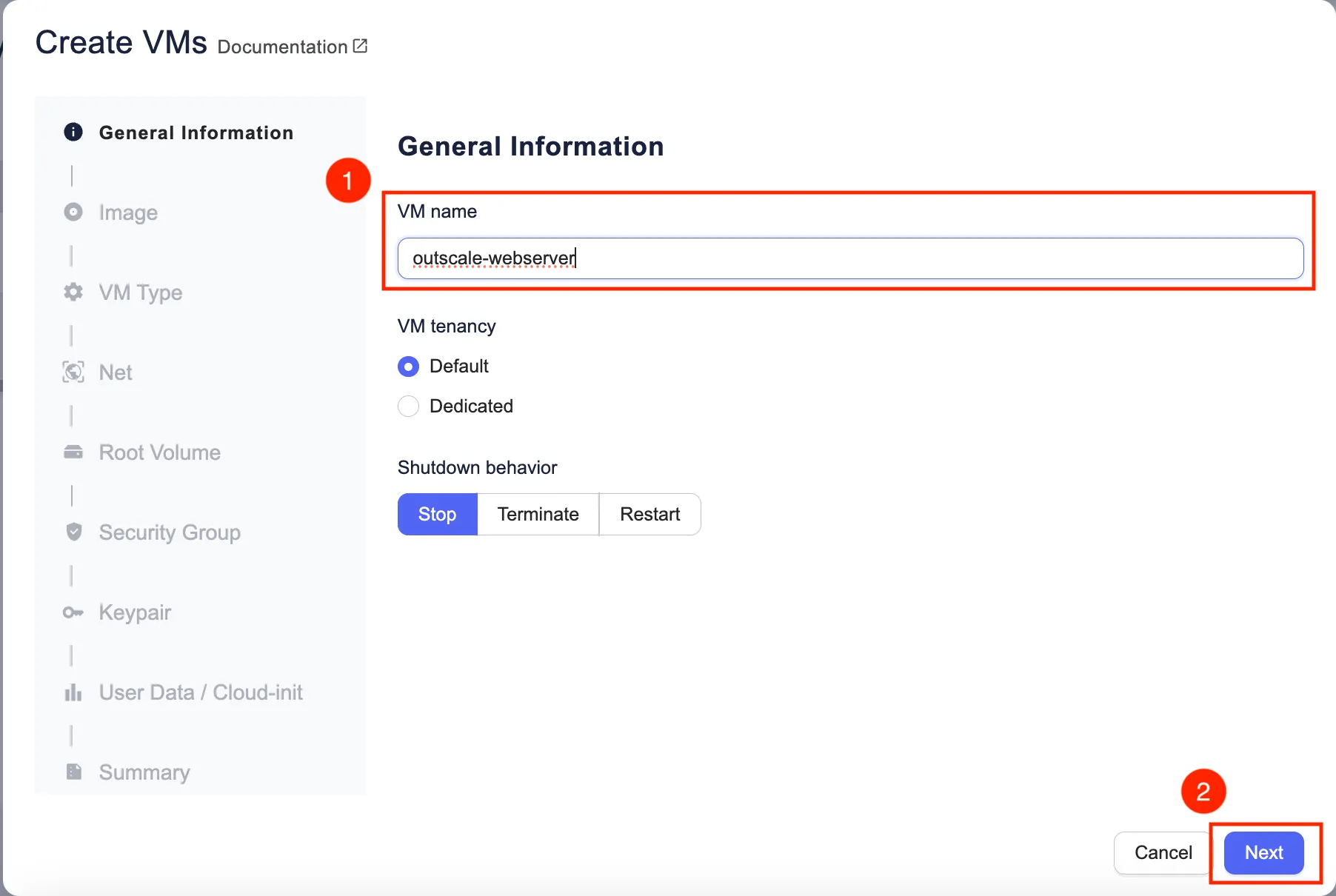Focus the VM name text field
Viewport: 1336px width, 896px height.
850,258
